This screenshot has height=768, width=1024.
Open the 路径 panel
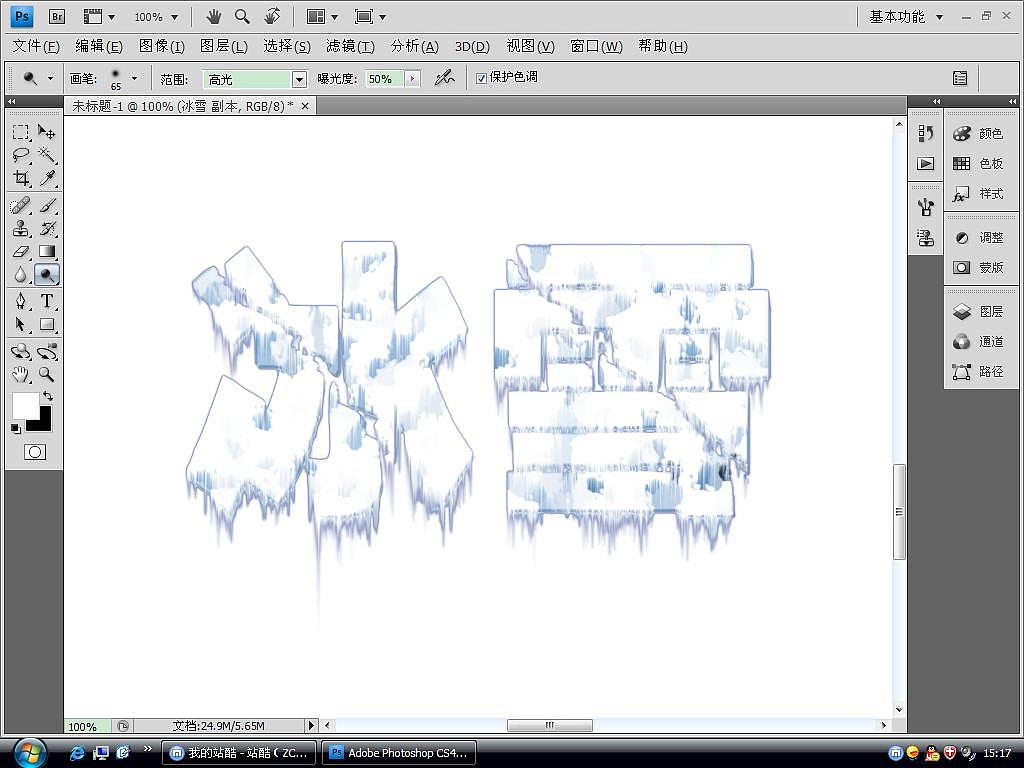tap(980, 372)
